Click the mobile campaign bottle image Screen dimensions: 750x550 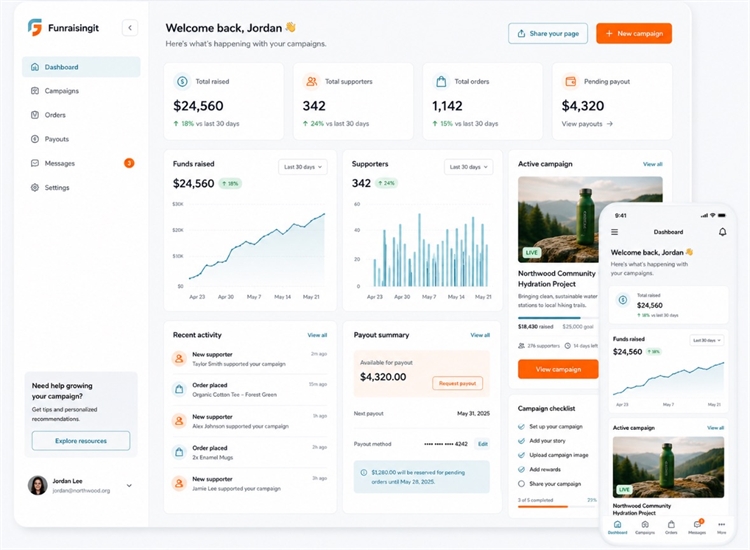(x=668, y=467)
